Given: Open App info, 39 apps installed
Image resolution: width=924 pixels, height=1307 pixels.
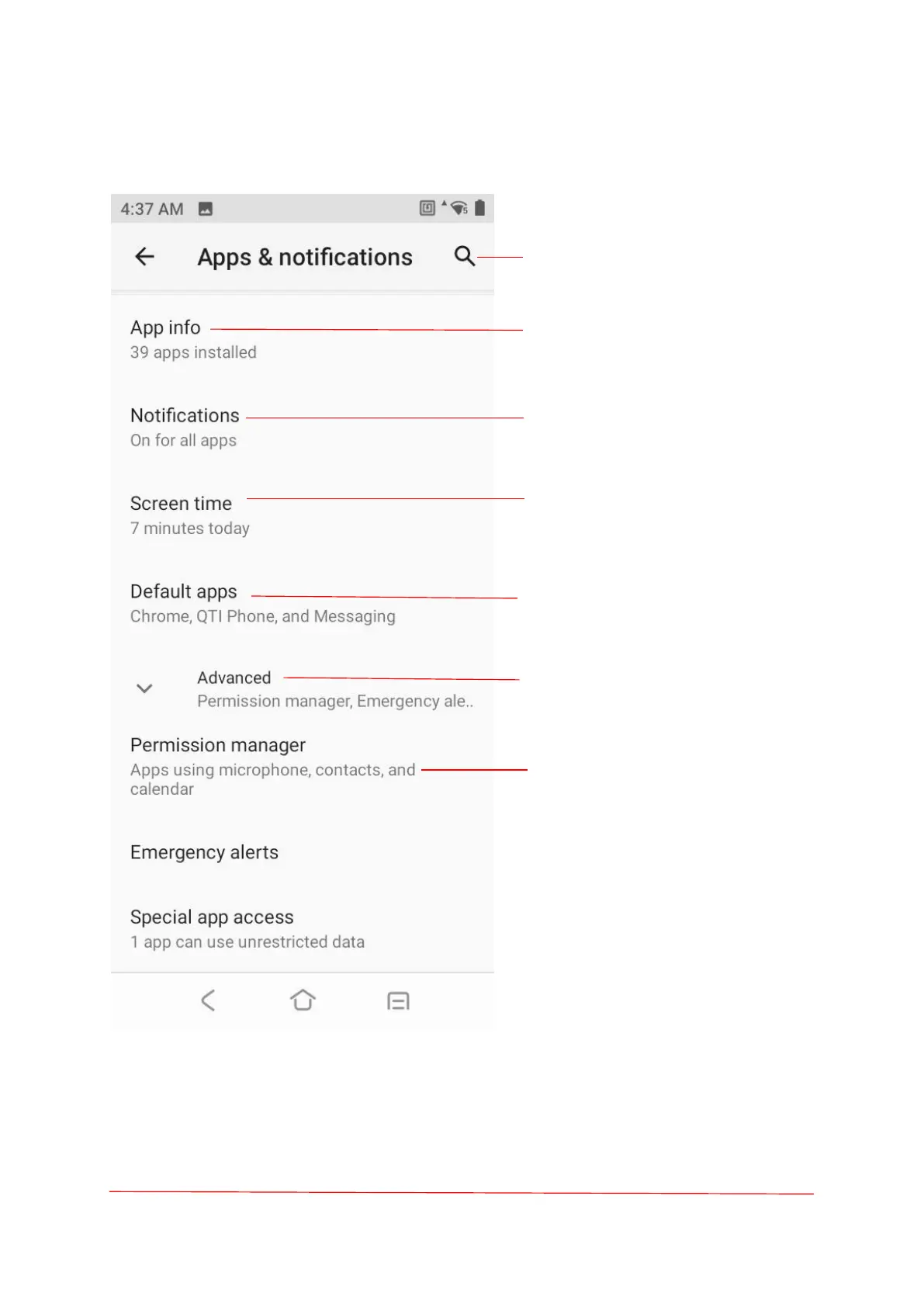Looking at the screenshot, I should [x=303, y=339].
